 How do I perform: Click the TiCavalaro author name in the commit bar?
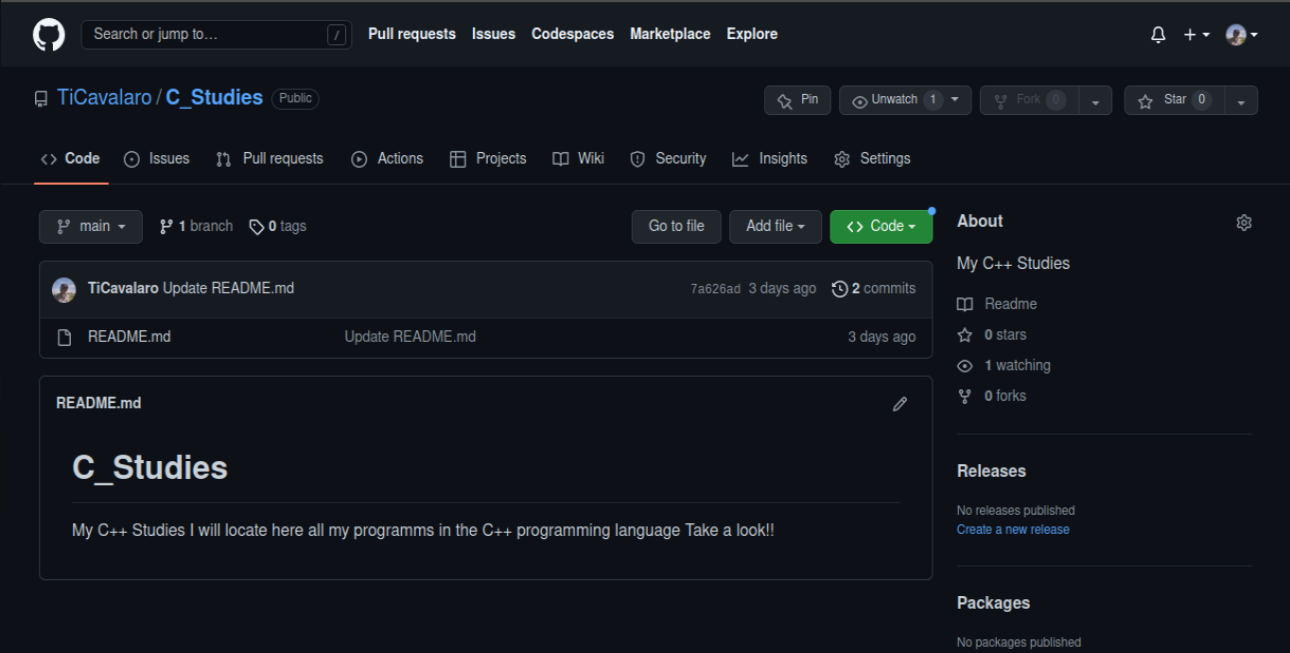[123, 289]
